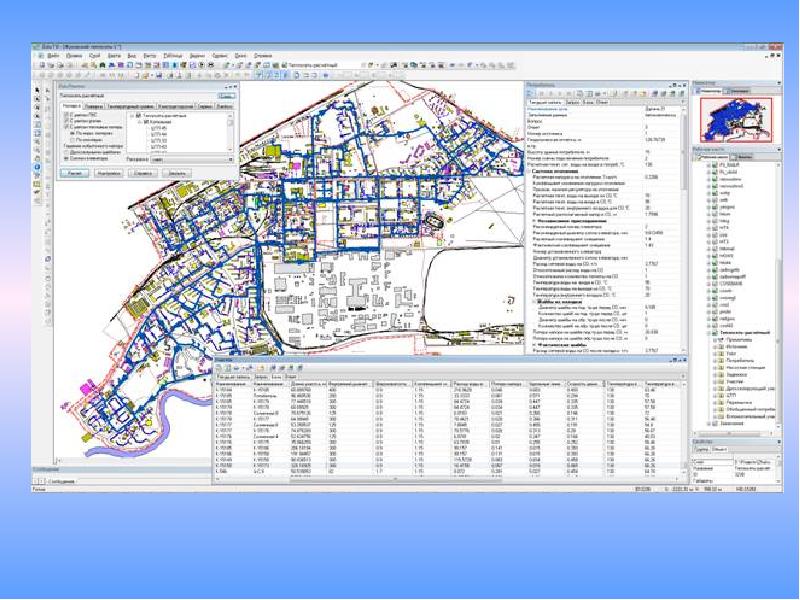The width and height of the screenshot is (800, 600).
Task: Click the first icon in the bottom table toolbar
Action: [217, 370]
